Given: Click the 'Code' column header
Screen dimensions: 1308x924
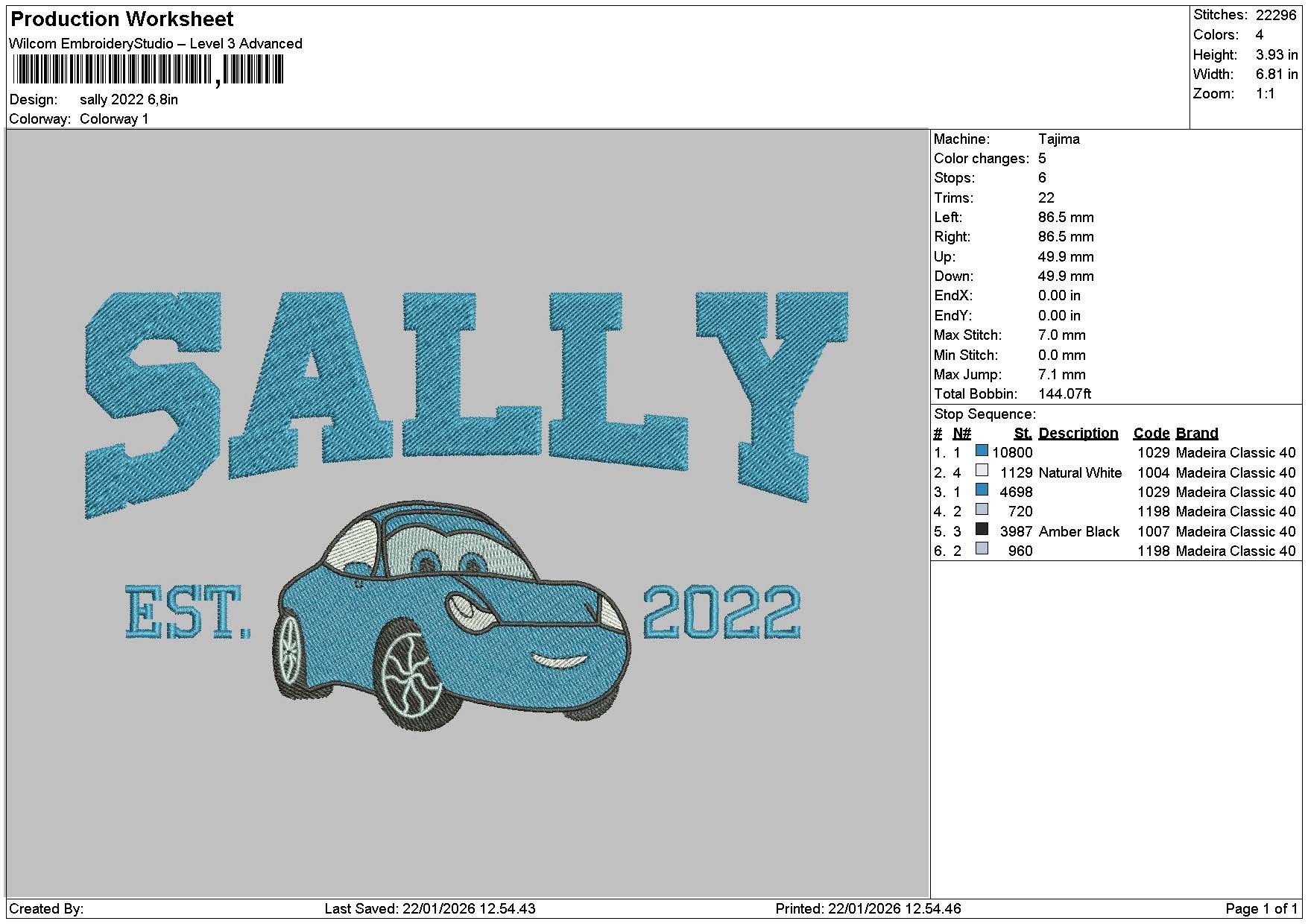Looking at the screenshot, I should point(1151,434).
